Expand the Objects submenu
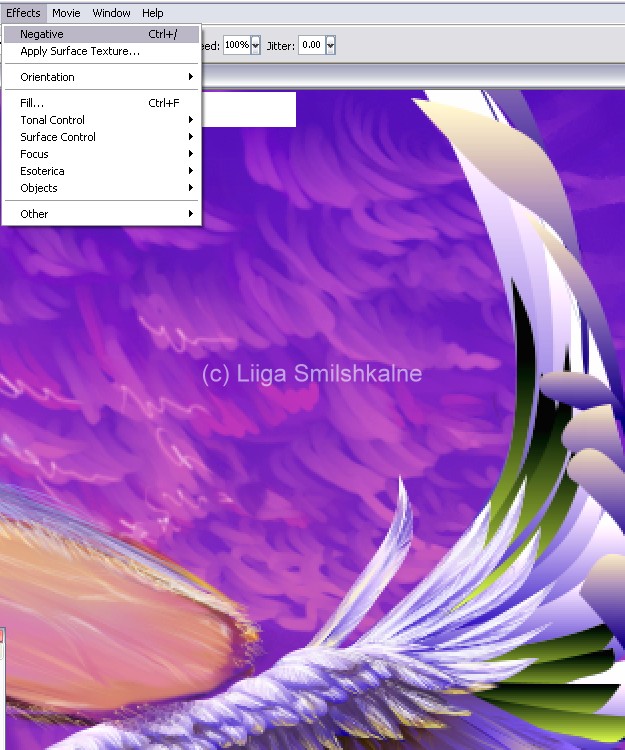Screen dimensions: 625x750 (101, 188)
